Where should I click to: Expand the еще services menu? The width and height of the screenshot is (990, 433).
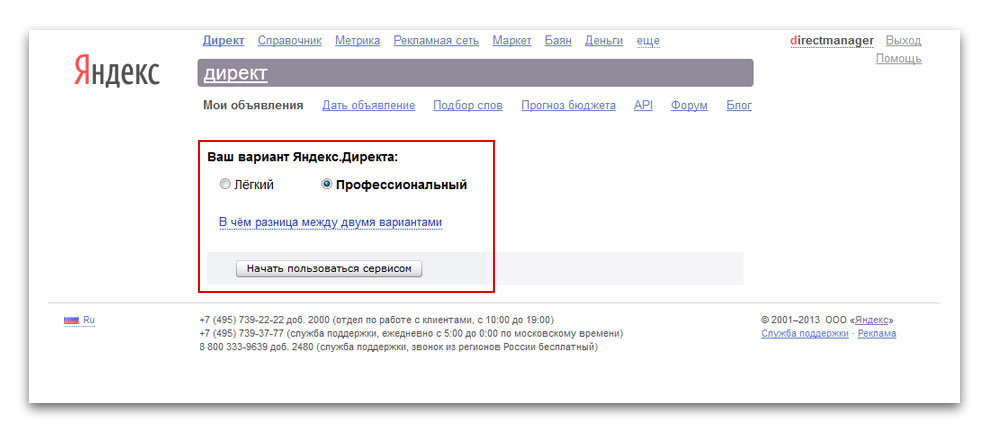click(648, 41)
